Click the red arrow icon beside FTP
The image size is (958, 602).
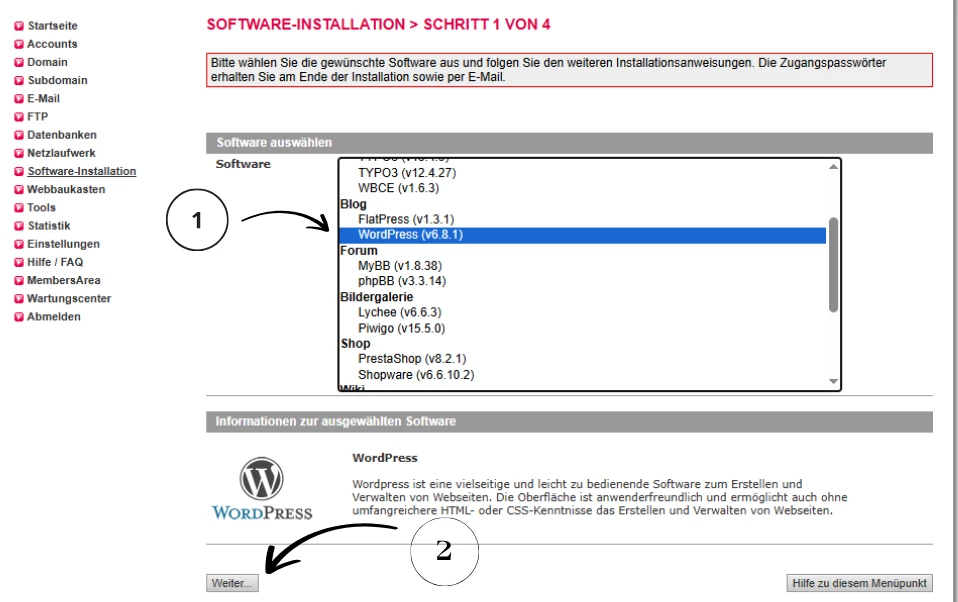coord(19,117)
